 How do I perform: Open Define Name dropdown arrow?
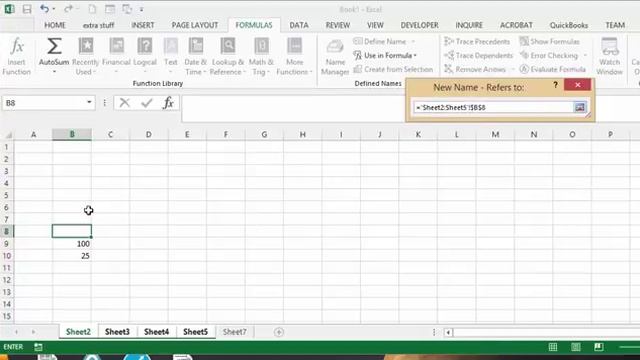413,42
